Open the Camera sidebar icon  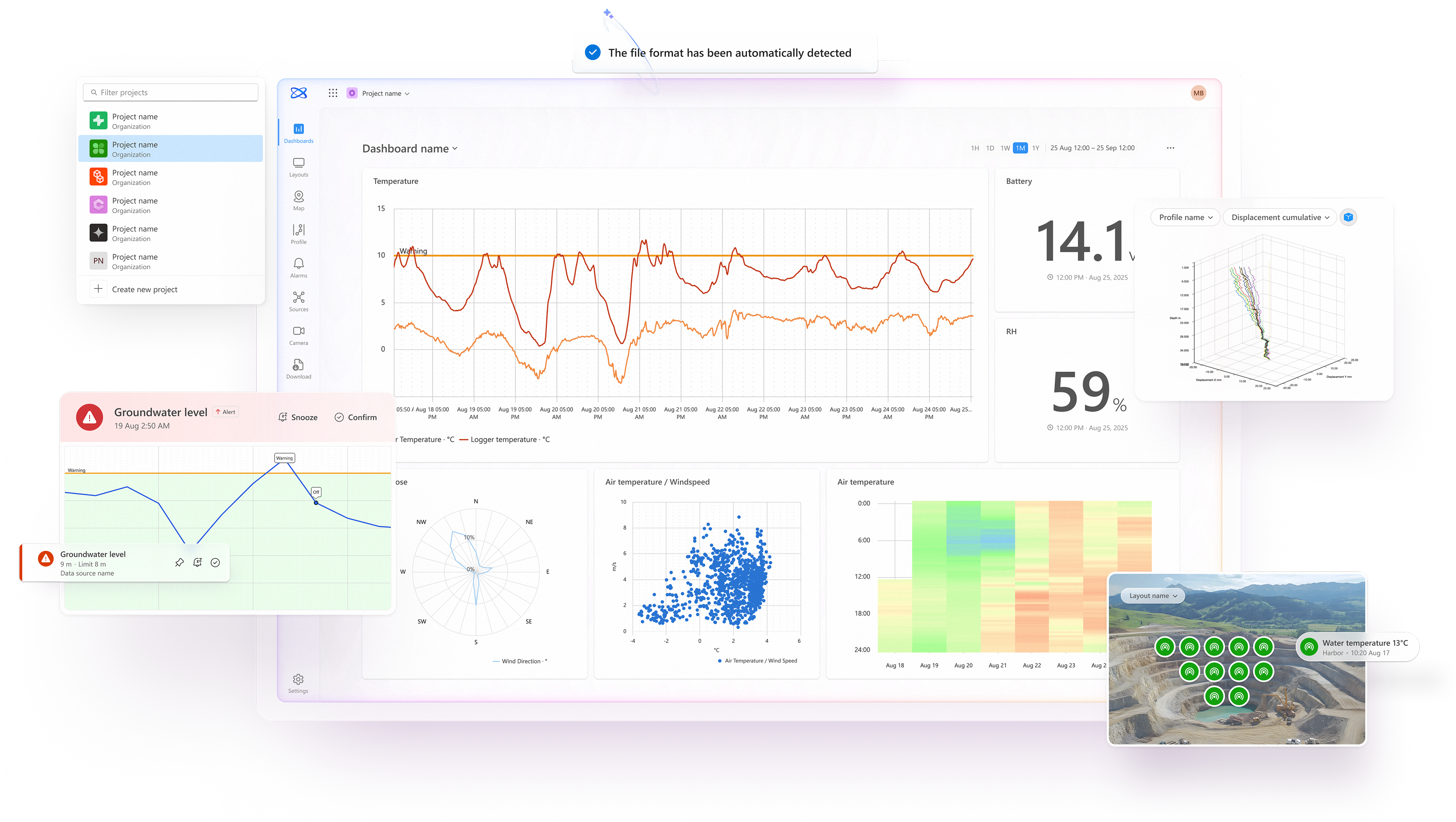tap(298, 334)
